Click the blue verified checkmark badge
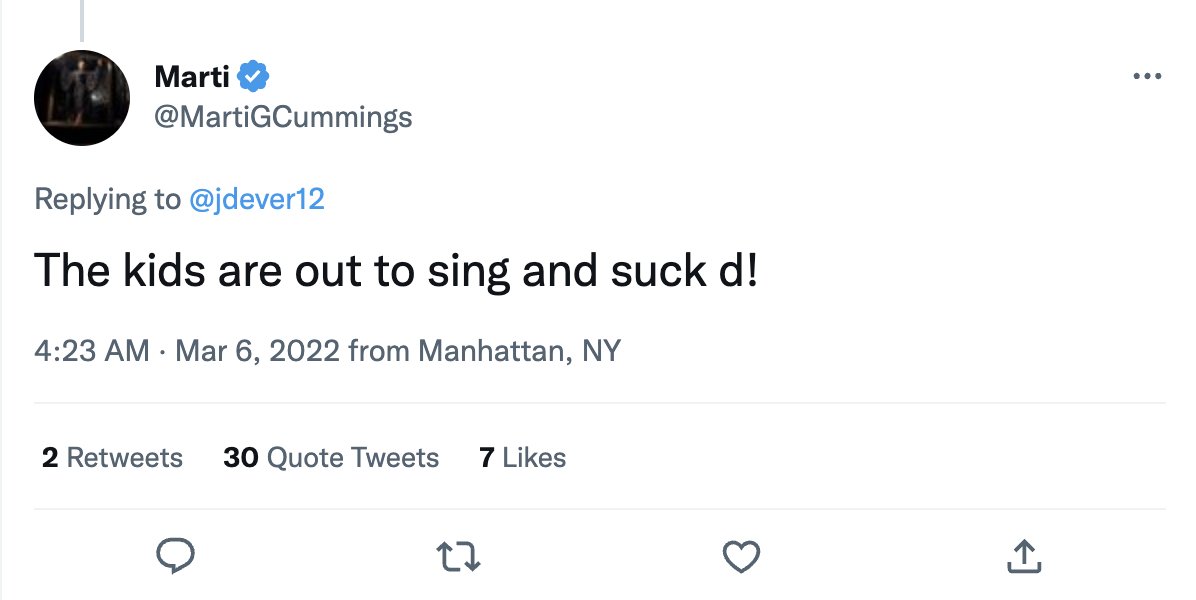The width and height of the screenshot is (1196, 600). pyautogui.click(x=253, y=76)
